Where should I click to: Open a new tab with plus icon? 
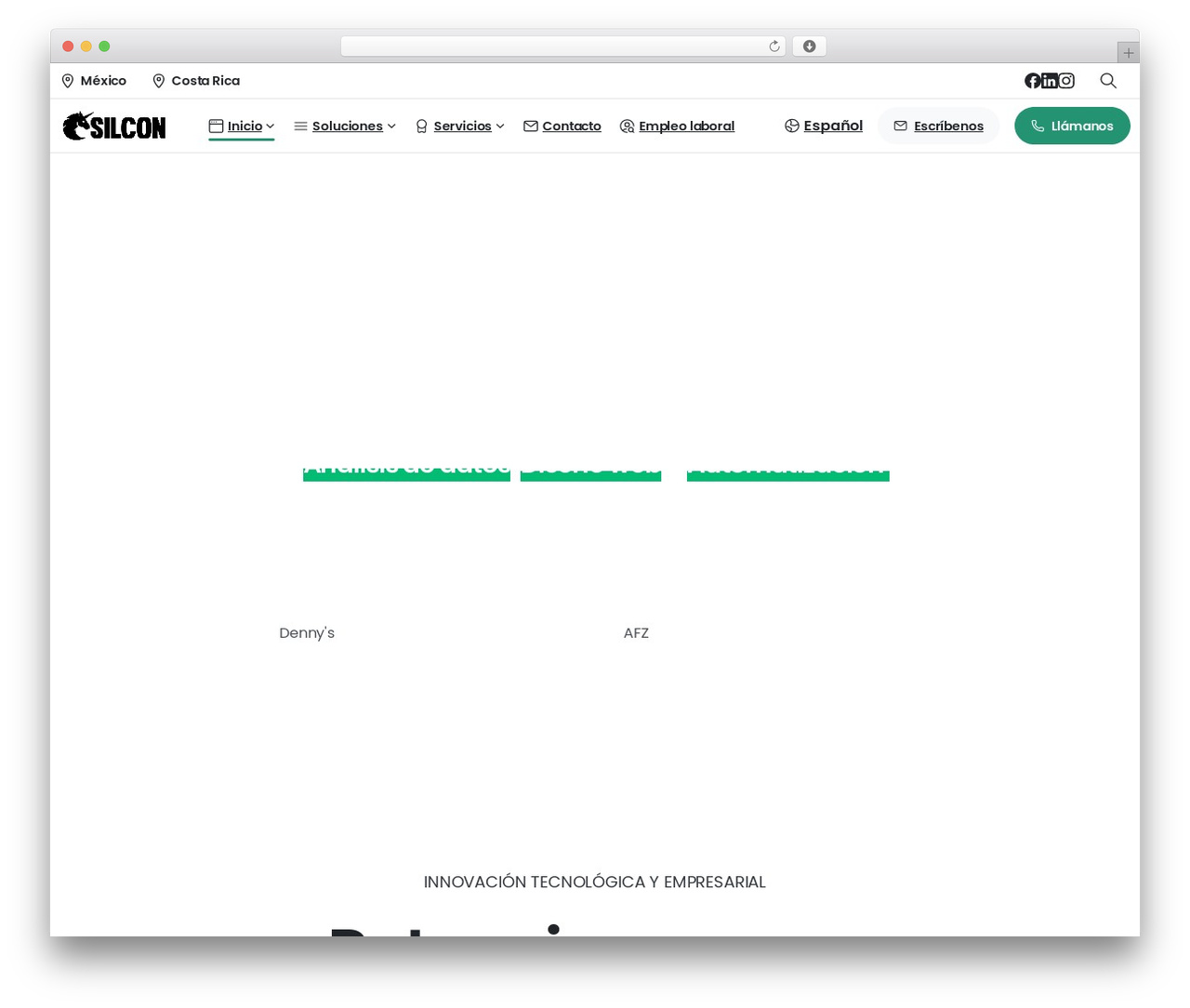[x=1129, y=53]
